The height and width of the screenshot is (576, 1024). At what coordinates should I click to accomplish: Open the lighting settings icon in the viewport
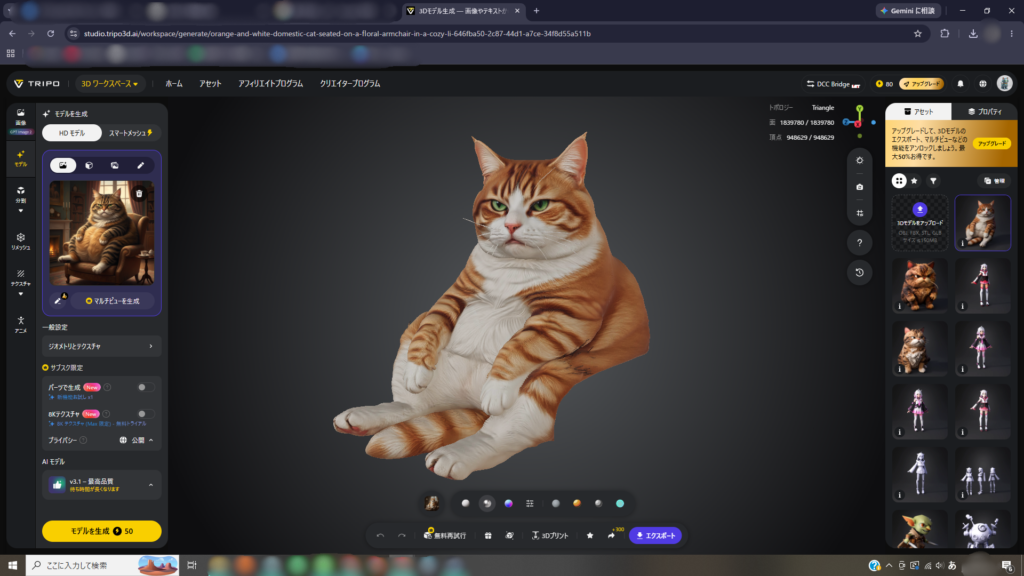coord(859,160)
